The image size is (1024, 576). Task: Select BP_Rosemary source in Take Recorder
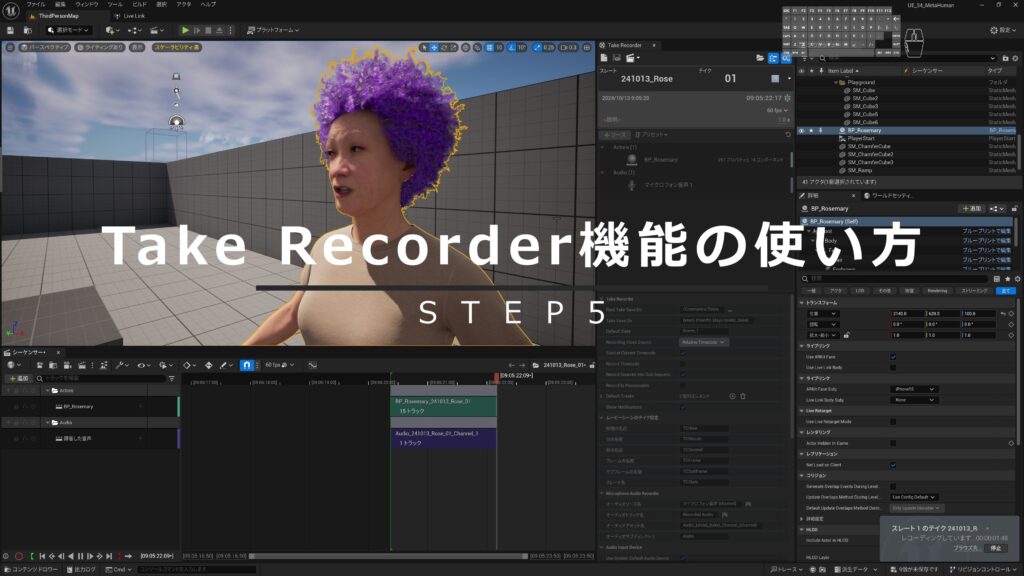coord(696,159)
